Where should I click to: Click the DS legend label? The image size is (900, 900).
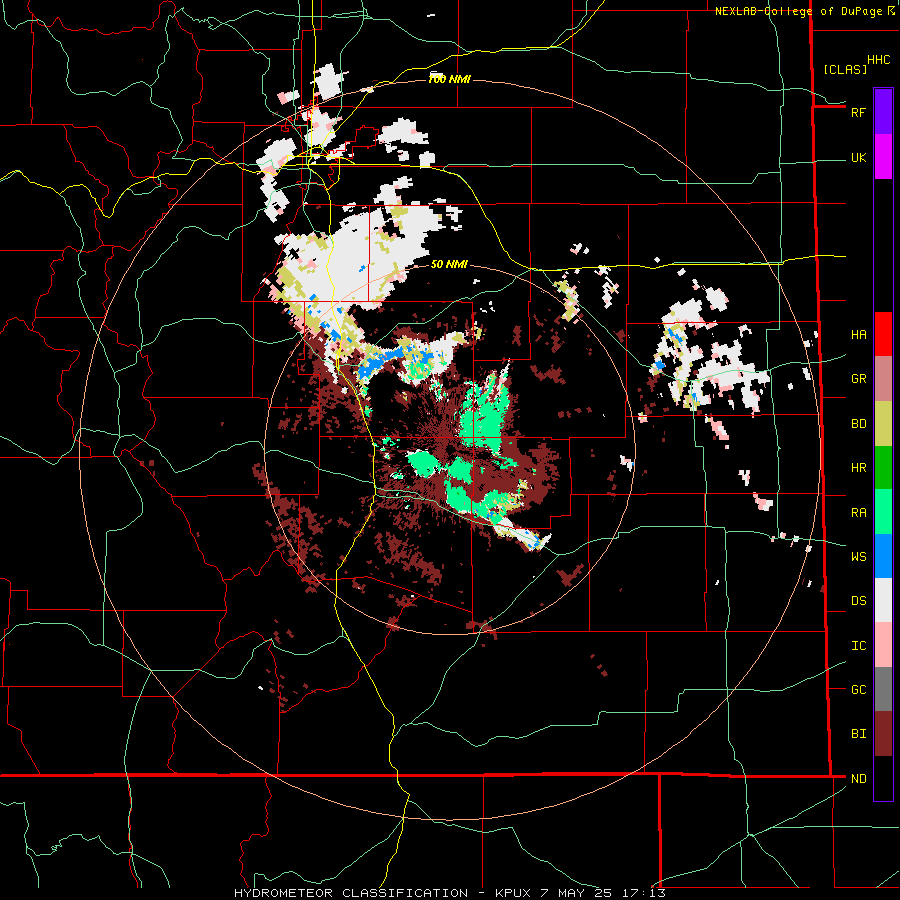tap(858, 600)
